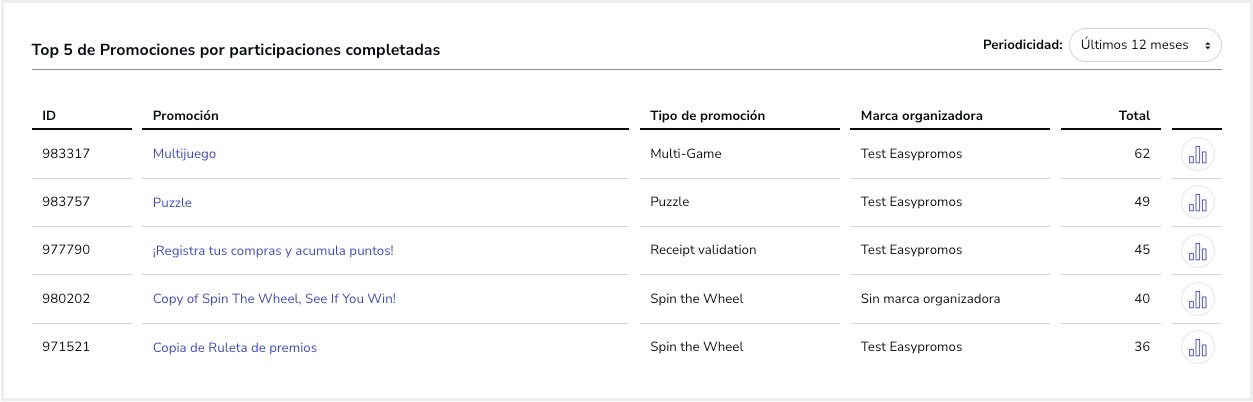Click the total value 62
Image resolution: width=1253 pixels, height=402 pixels.
(x=1142, y=154)
